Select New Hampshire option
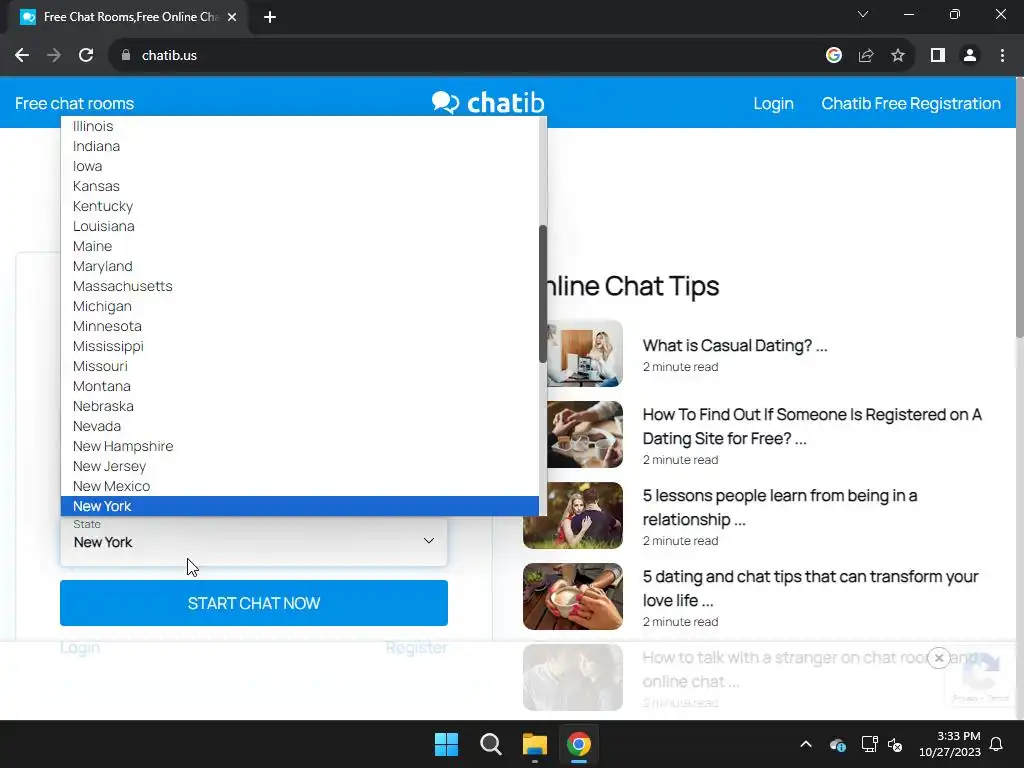1024x768 pixels. [300, 446]
